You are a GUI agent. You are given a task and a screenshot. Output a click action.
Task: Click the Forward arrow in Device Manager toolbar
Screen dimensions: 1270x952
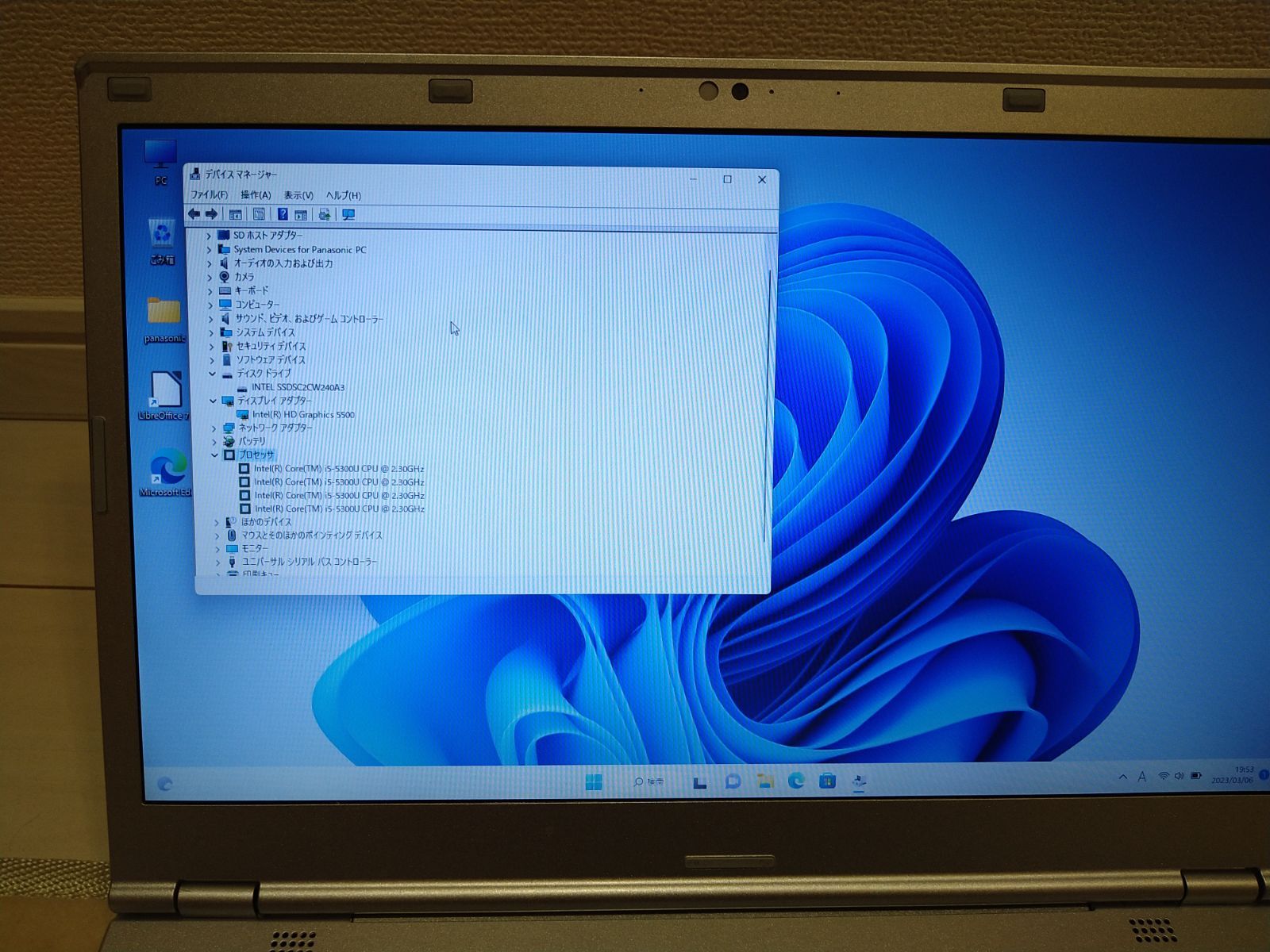[x=211, y=214]
